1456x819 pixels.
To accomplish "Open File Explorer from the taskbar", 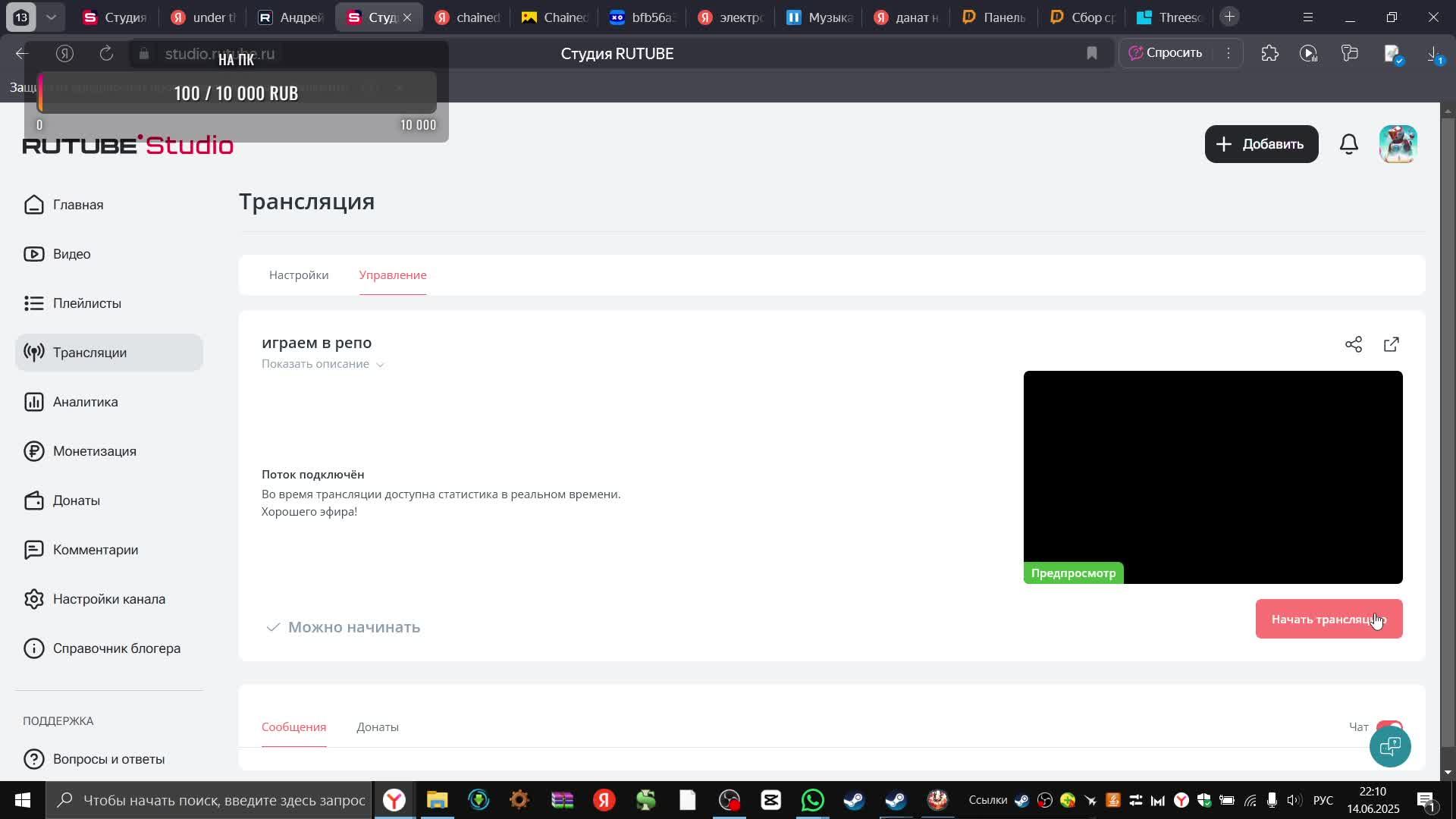I will 437,800.
